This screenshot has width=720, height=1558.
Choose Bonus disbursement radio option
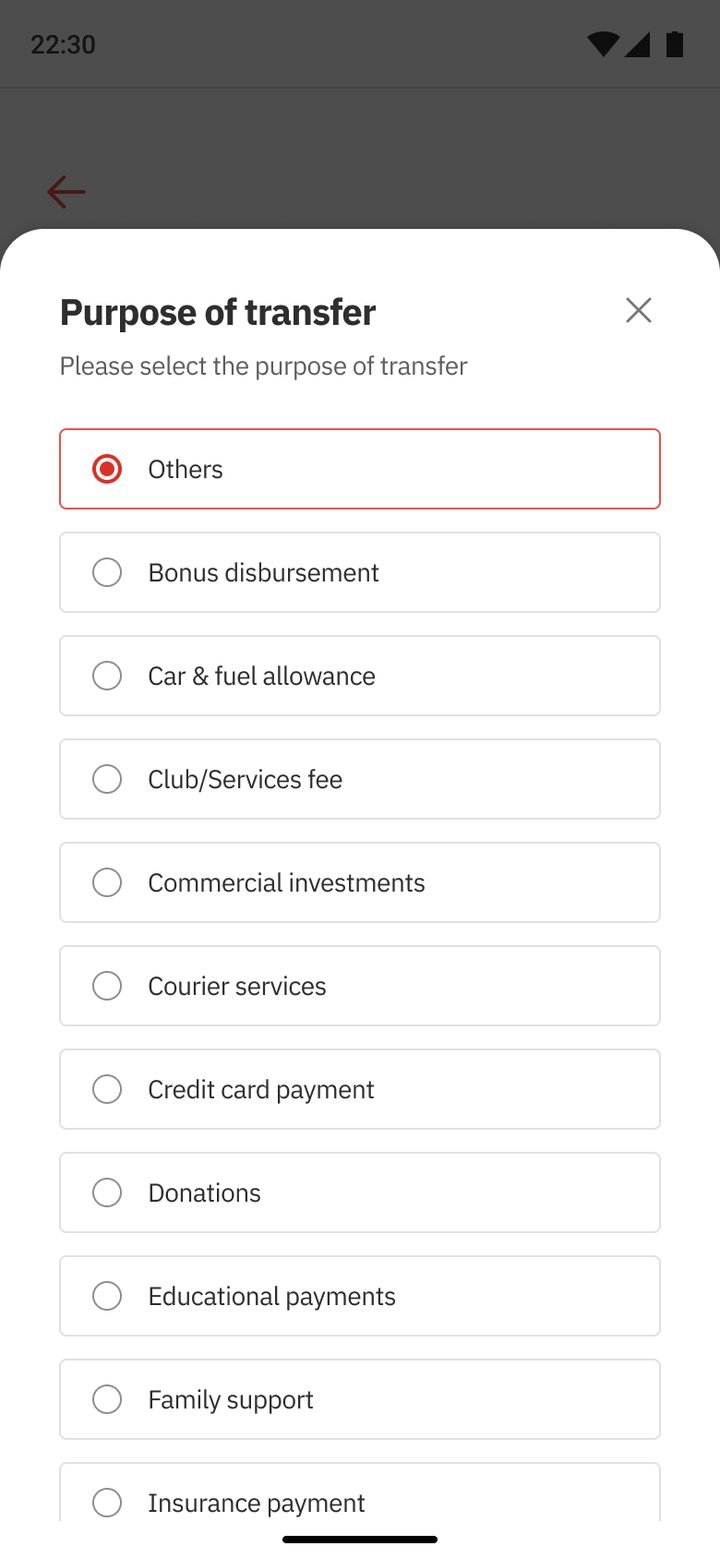pyautogui.click(x=107, y=572)
